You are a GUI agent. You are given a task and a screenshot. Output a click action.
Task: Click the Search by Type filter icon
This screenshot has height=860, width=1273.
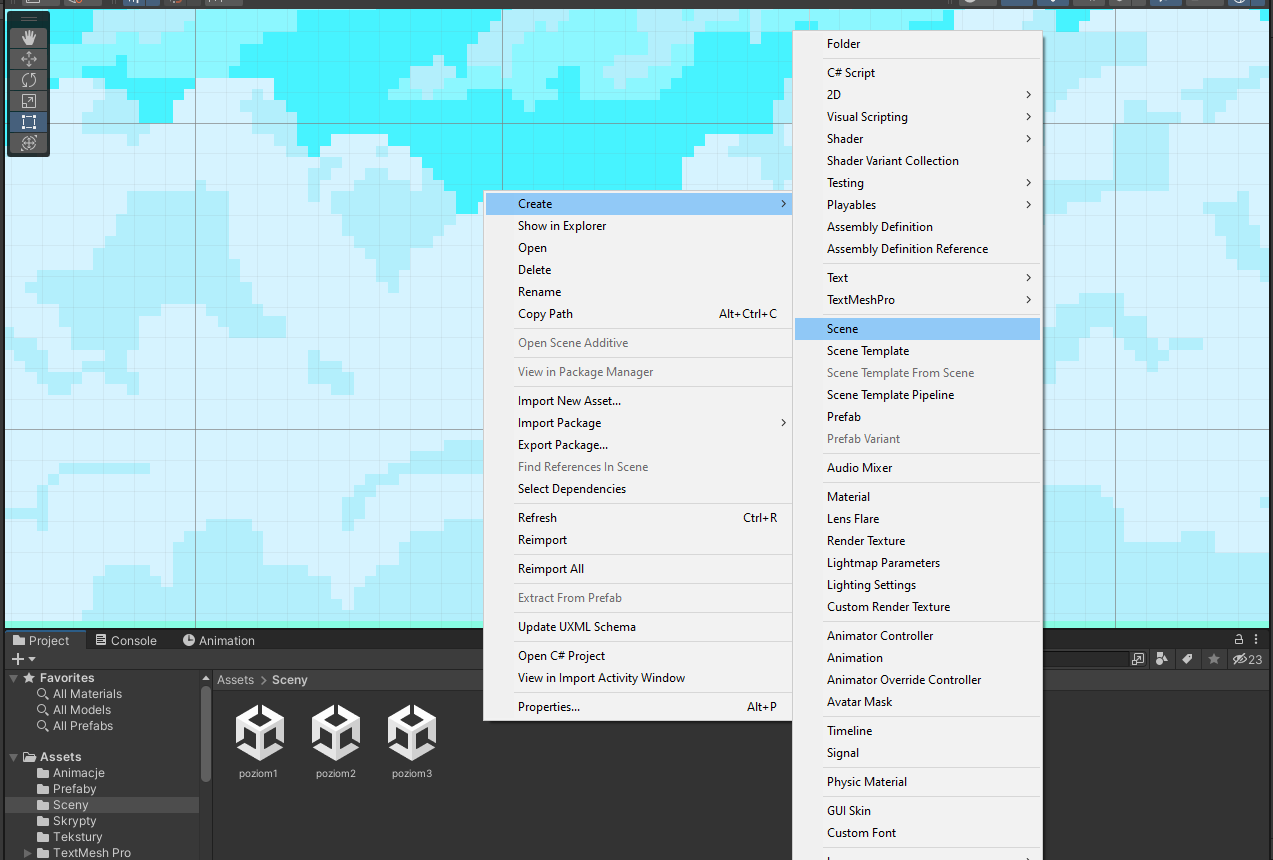[1162, 659]
